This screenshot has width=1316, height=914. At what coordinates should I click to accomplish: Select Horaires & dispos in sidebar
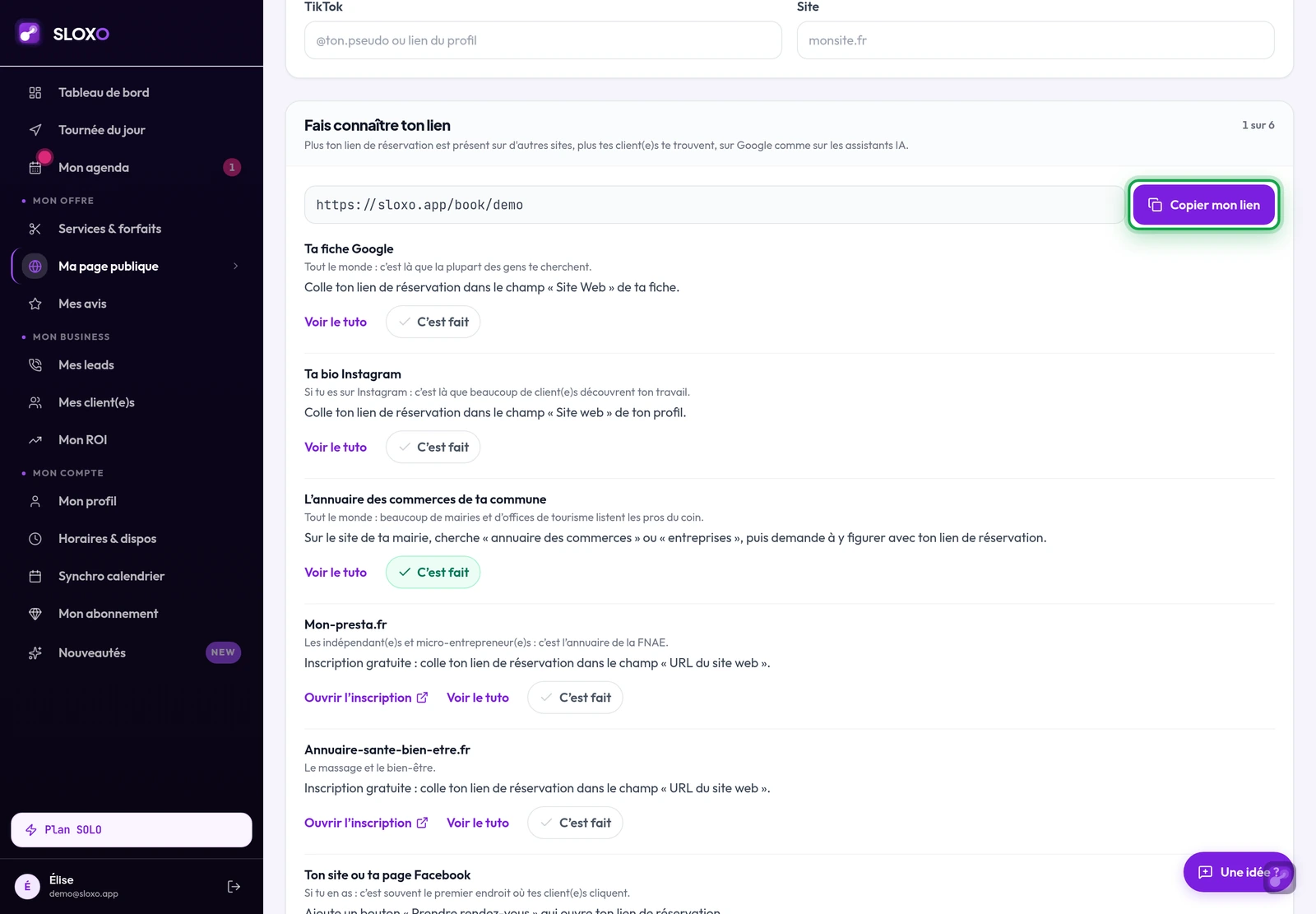[x=132, y=539]
